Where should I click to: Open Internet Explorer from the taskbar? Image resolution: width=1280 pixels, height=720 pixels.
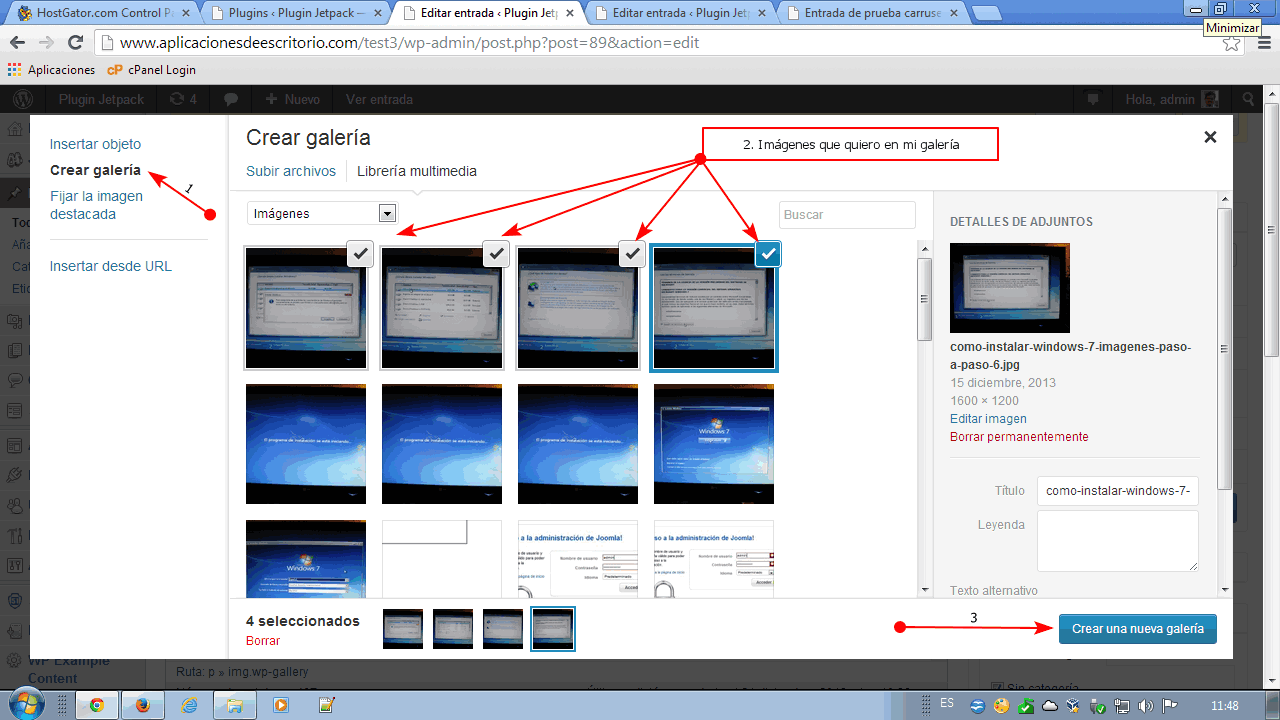[x=189, y=704]
